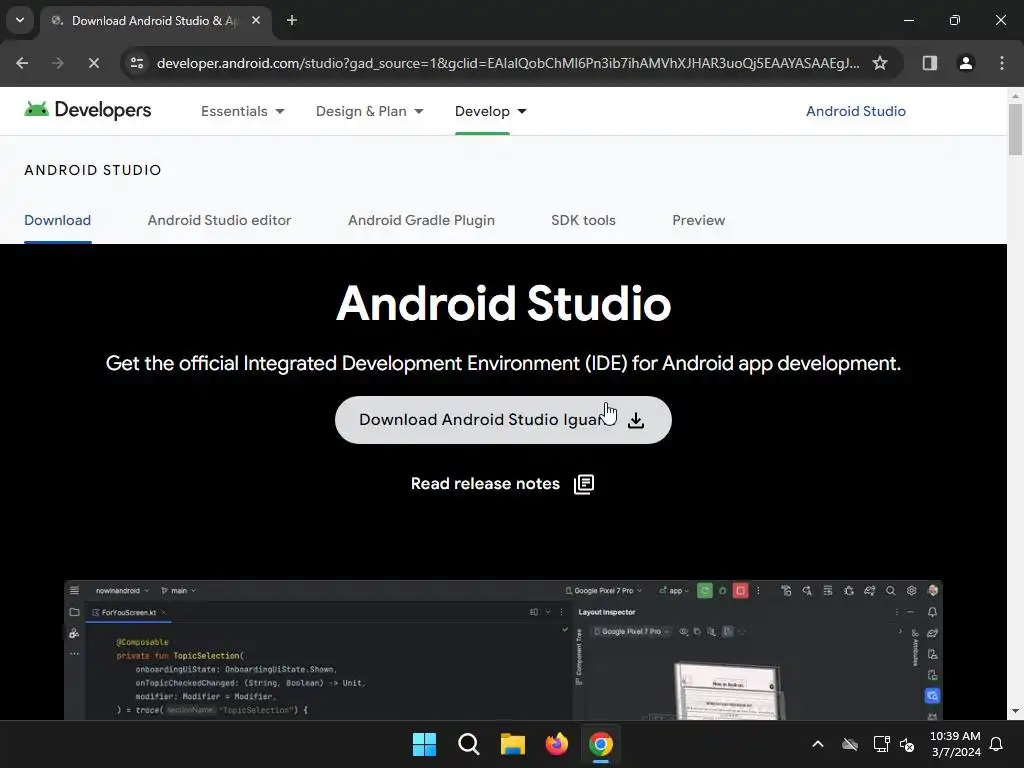1024x768 pixels.
Task: Open Windows taskbar search
Action: tap(469, 744)
